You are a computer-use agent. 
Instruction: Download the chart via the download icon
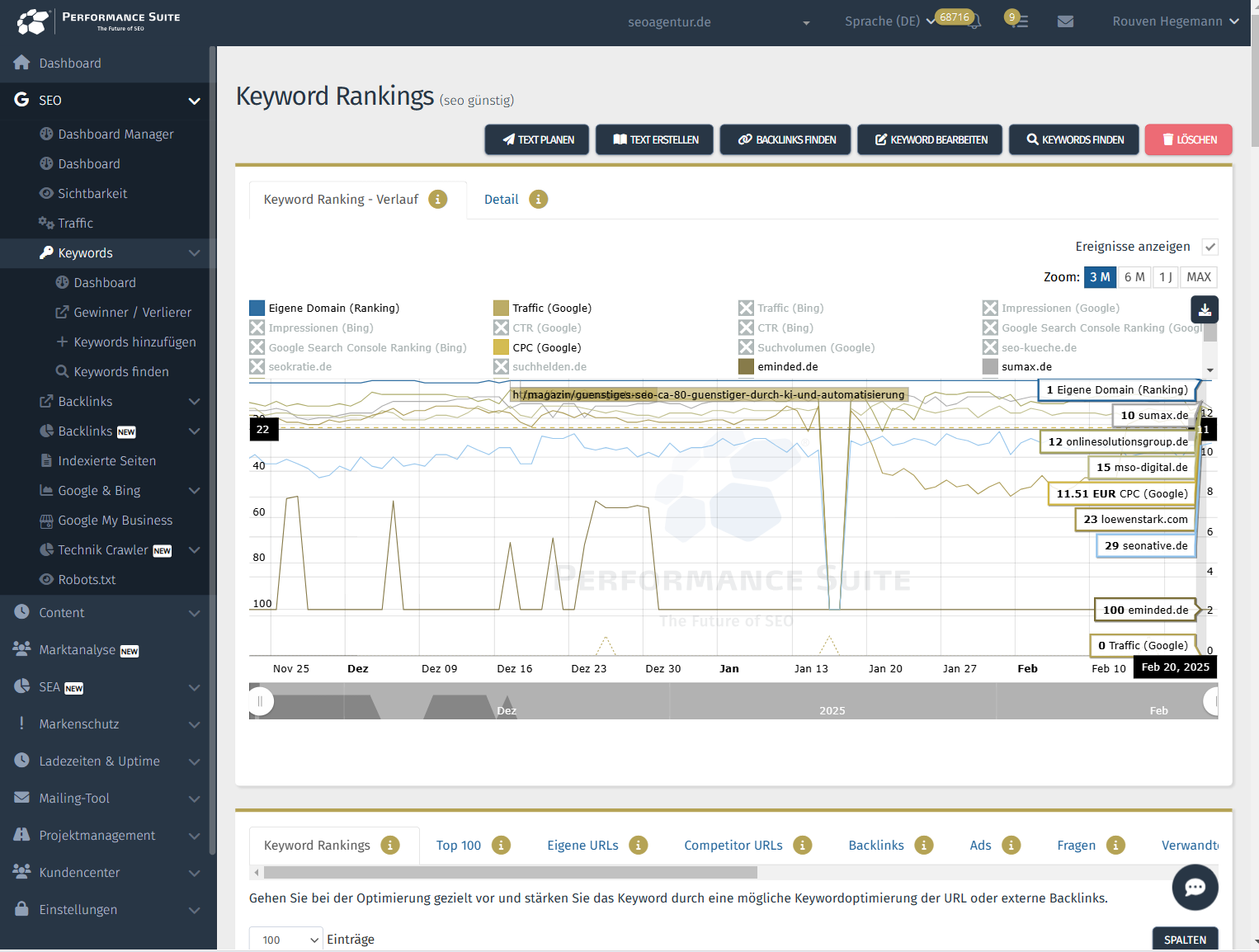click(x=1205, y=309)
